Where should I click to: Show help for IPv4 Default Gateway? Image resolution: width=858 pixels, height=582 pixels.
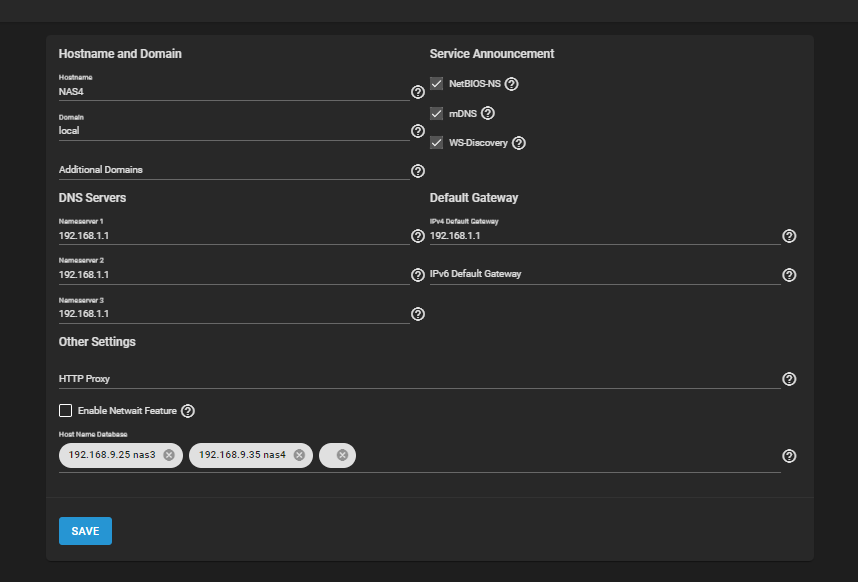click(789, 236)
